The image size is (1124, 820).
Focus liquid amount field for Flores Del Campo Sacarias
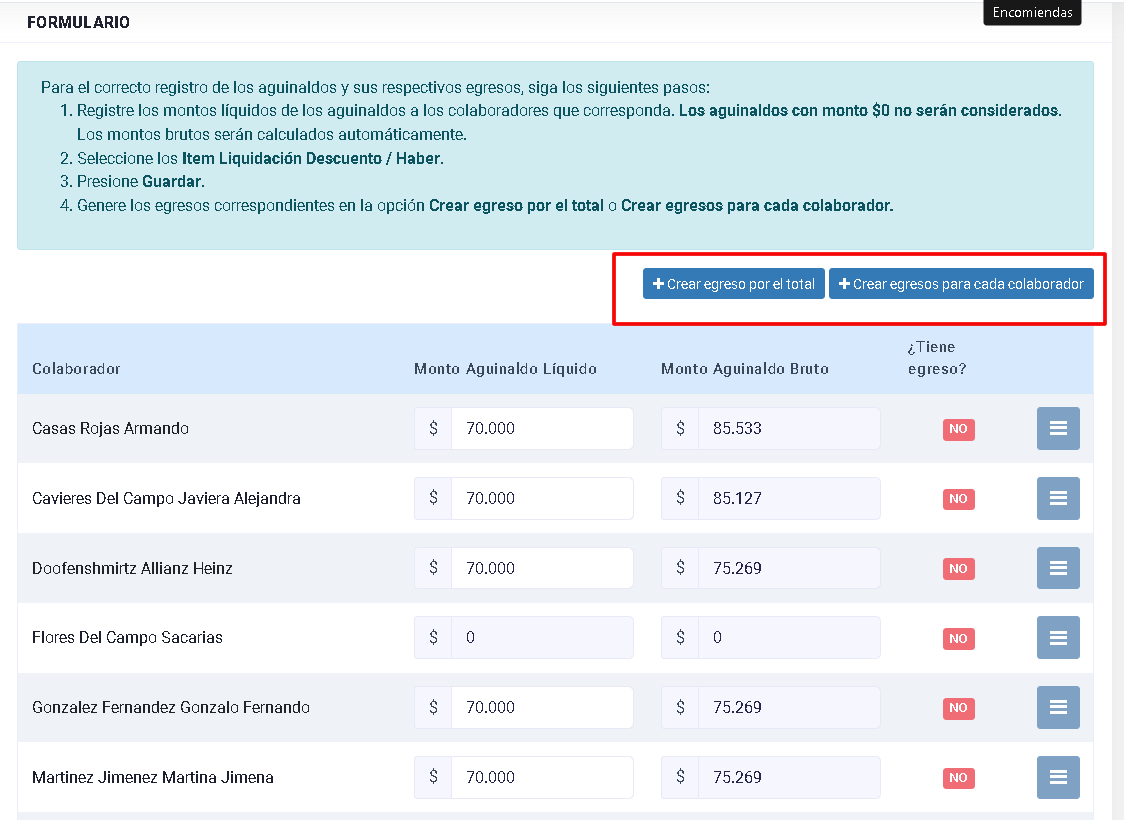pos(542,637)
